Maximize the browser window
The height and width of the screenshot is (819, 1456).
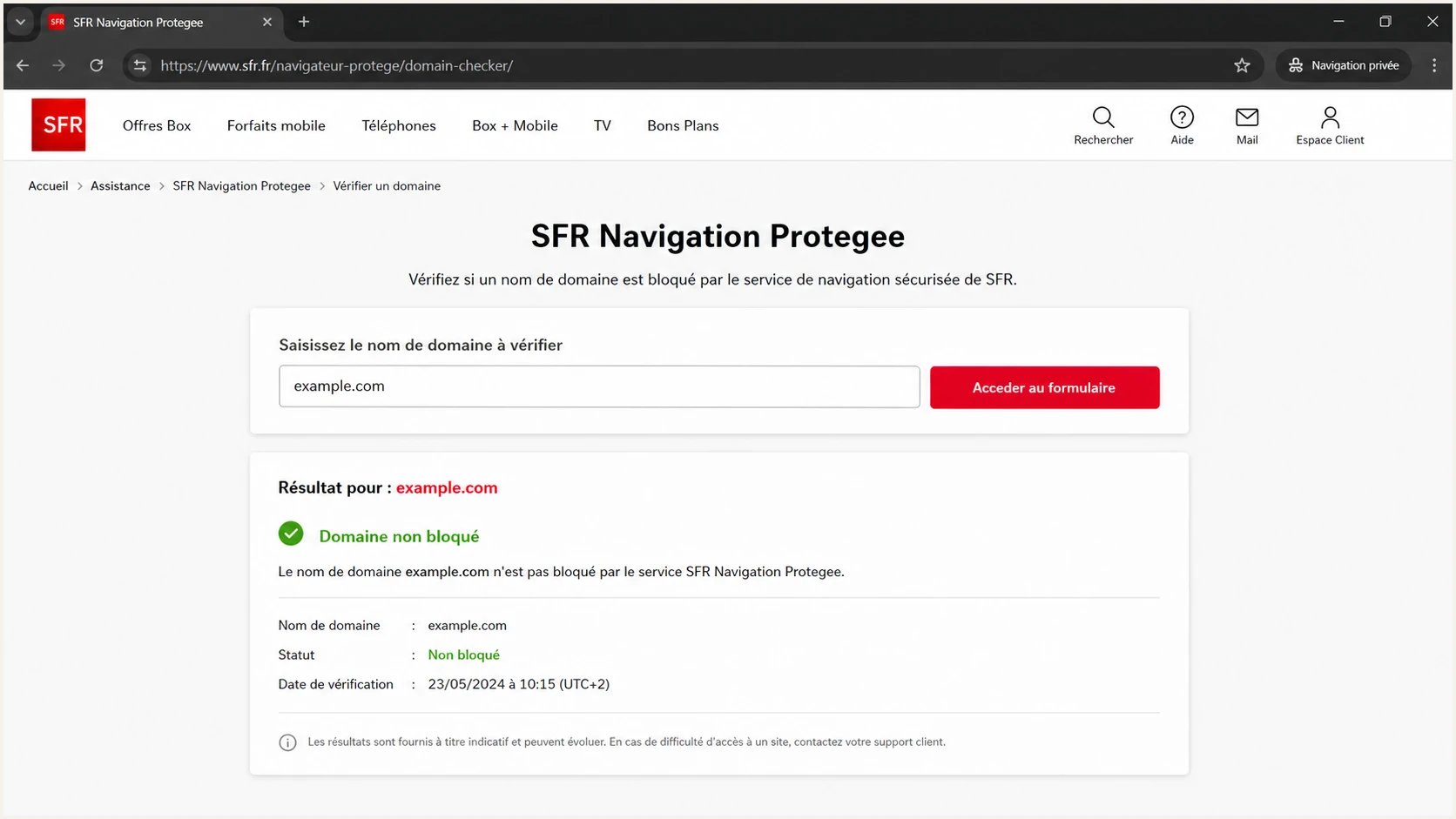click(x=1385, y=22)
